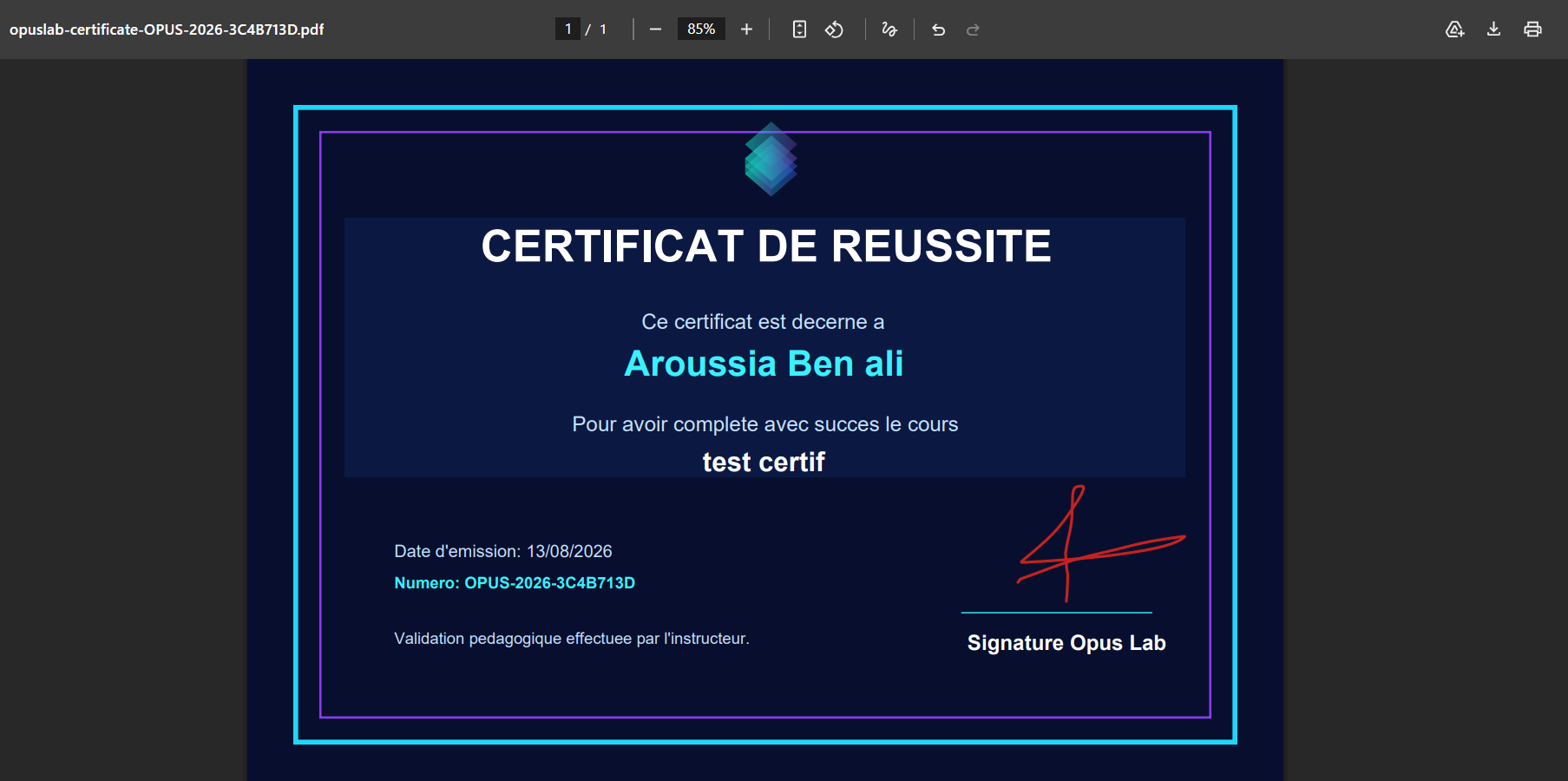The height and width of the screenshot is (781, 1568).
Task: Click the file name opuslab-certificate PDF title
Action: point(167,30)
